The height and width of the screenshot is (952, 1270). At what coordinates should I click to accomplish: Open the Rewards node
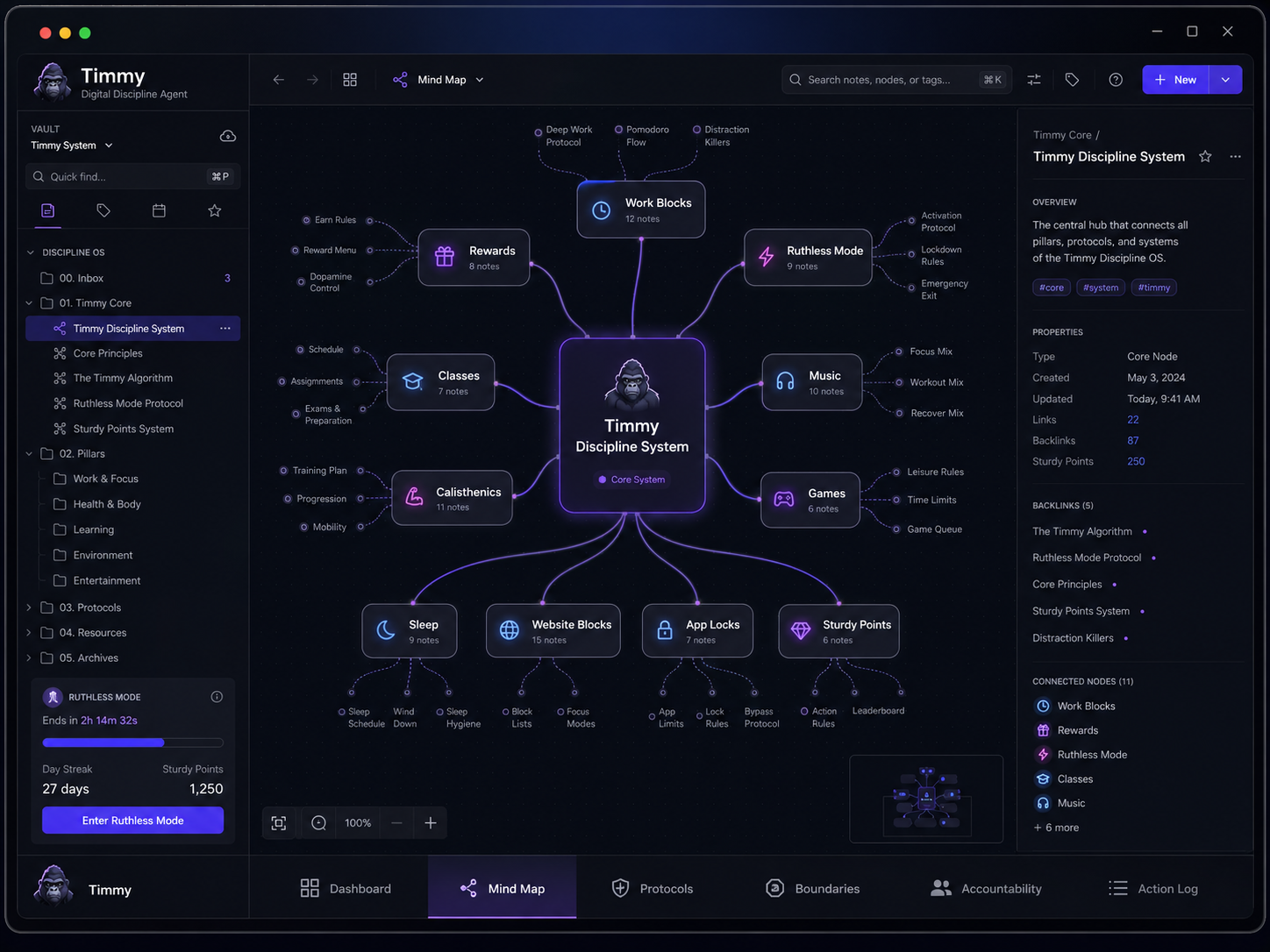click(474, 258)
